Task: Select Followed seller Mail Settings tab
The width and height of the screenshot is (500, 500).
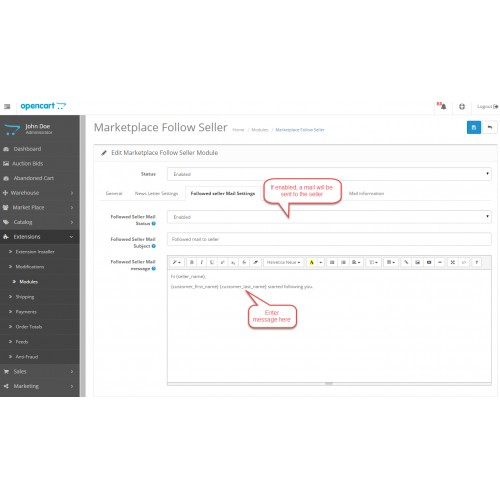Action: pyautogui.click(x=223, y=193)
